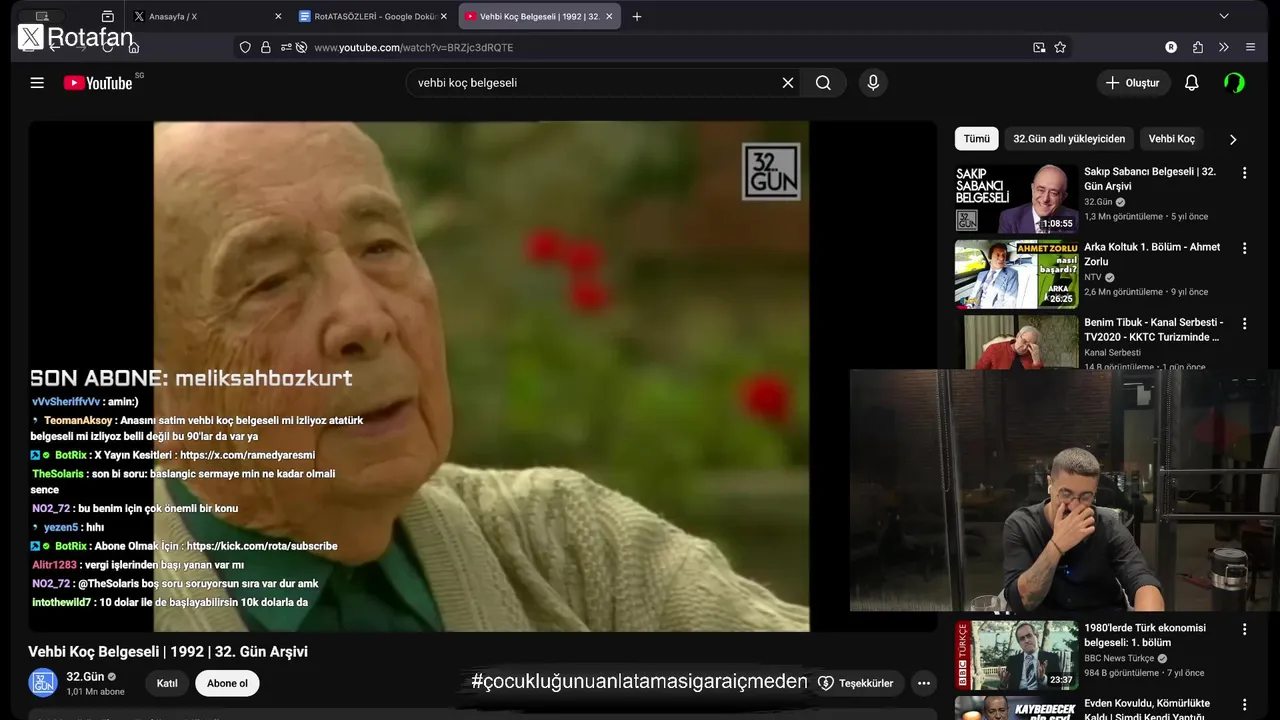Open the 32.Gün channel avatar
1280x720 pixels.
[x=43, y=683]
